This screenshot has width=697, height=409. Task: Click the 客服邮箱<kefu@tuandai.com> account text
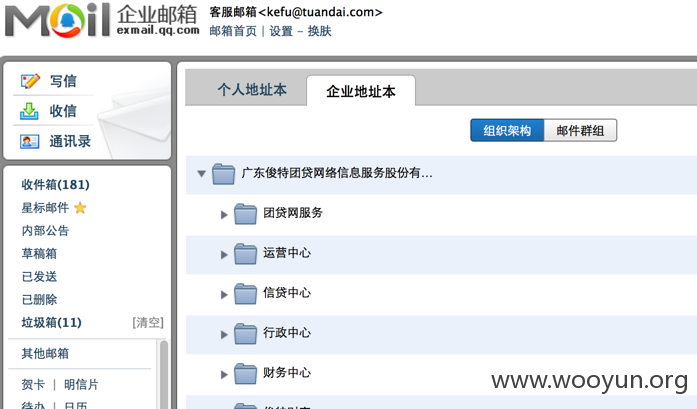tap(296, 12)
